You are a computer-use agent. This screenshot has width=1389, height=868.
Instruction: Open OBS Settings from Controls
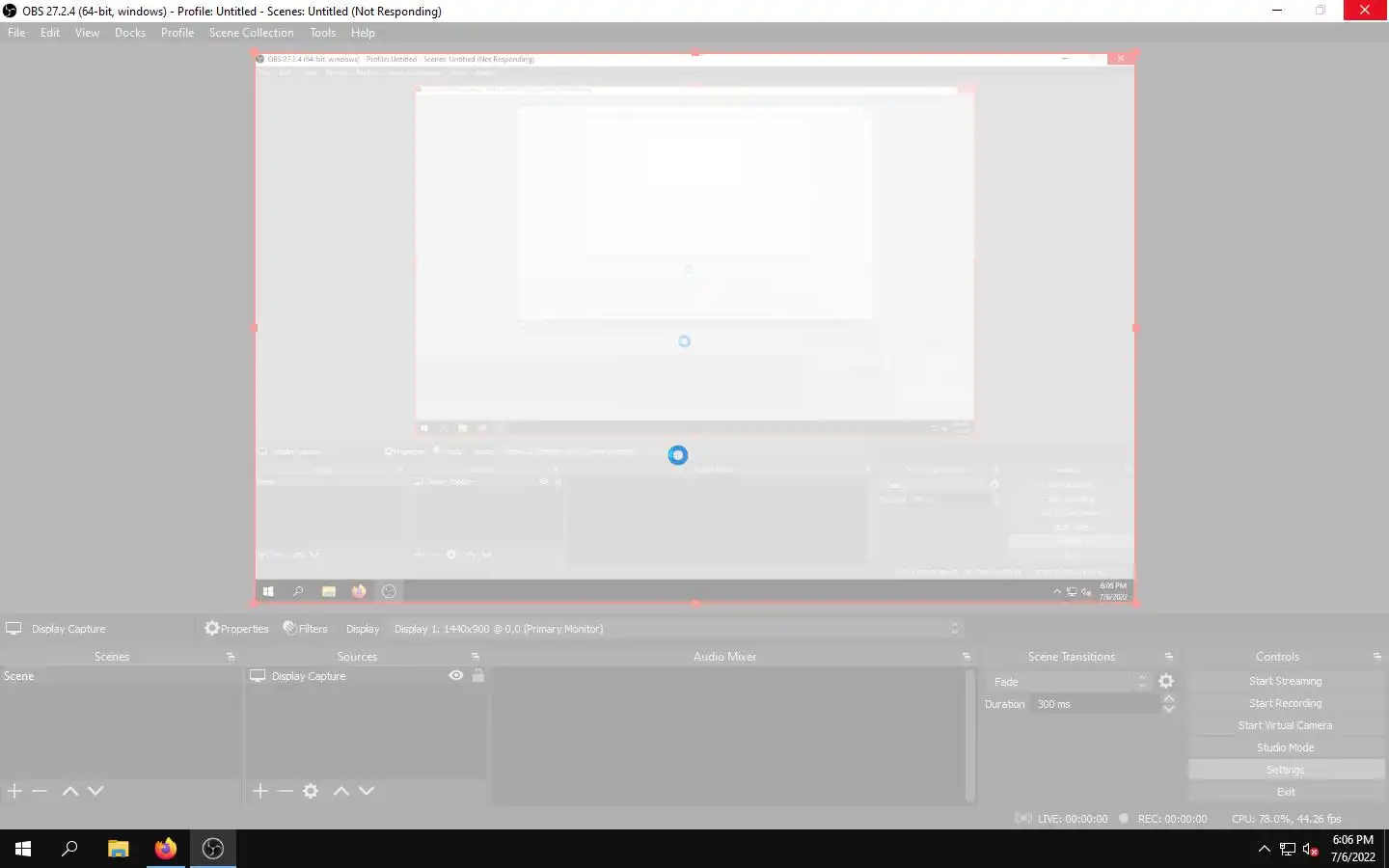point(1285,770)
